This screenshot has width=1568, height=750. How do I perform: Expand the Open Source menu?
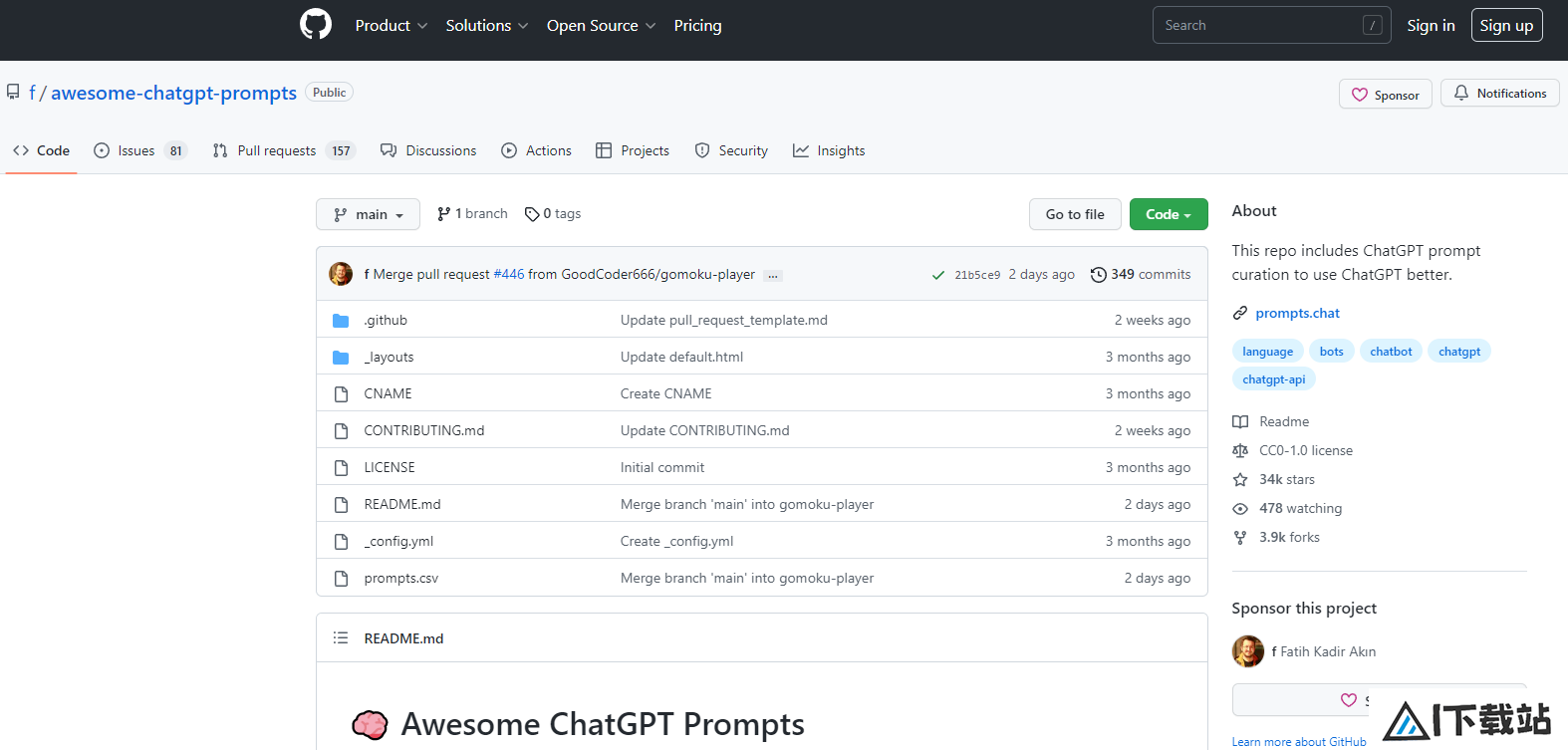pyautogui.click(x=602, y=26)
